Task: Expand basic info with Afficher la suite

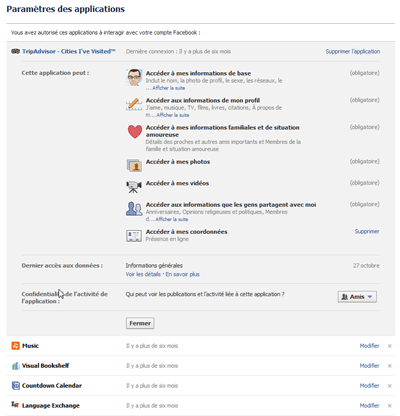Action: (169, 88)
